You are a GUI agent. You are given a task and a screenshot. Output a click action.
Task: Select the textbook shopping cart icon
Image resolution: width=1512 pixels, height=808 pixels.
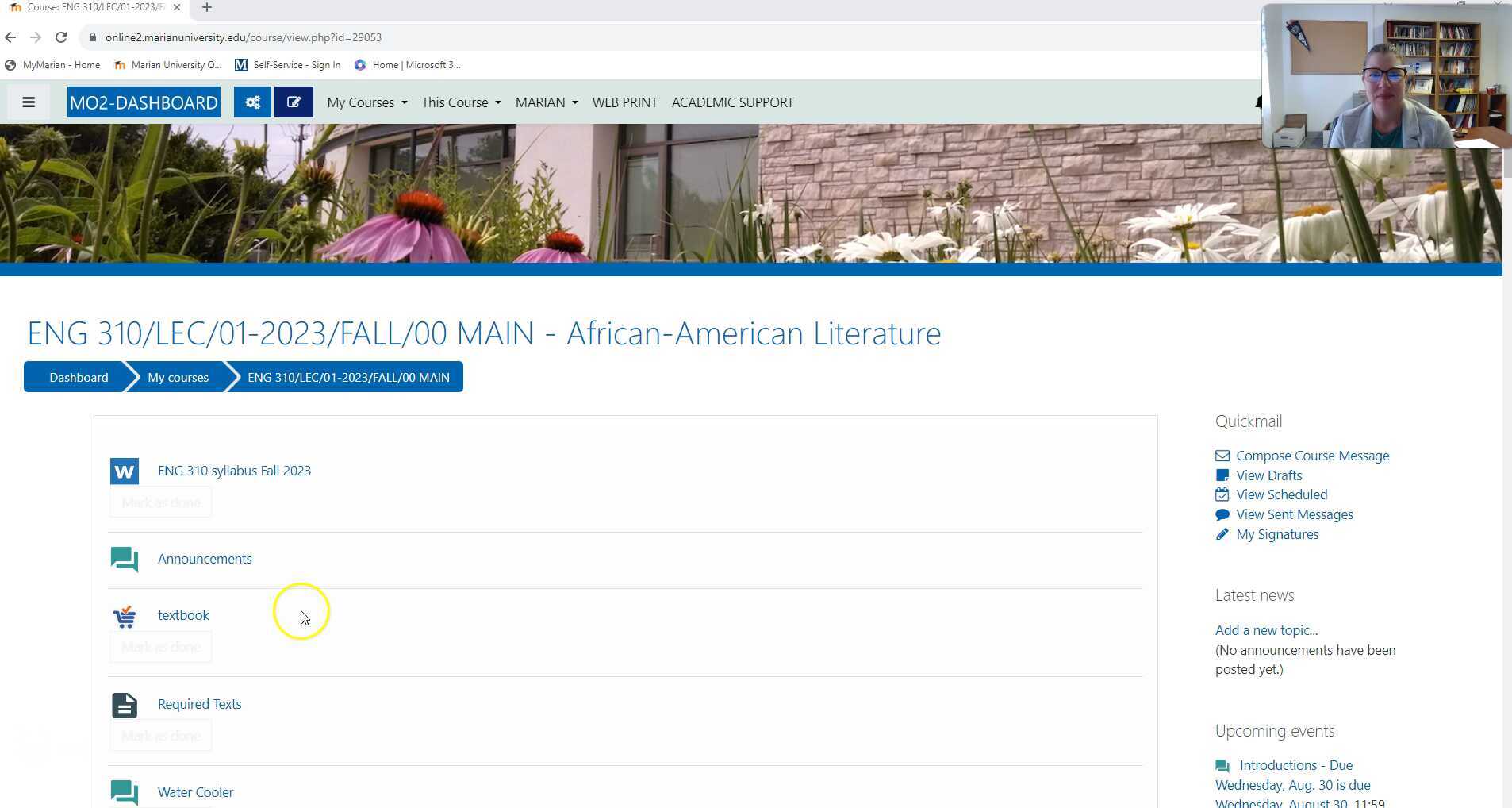124,616
